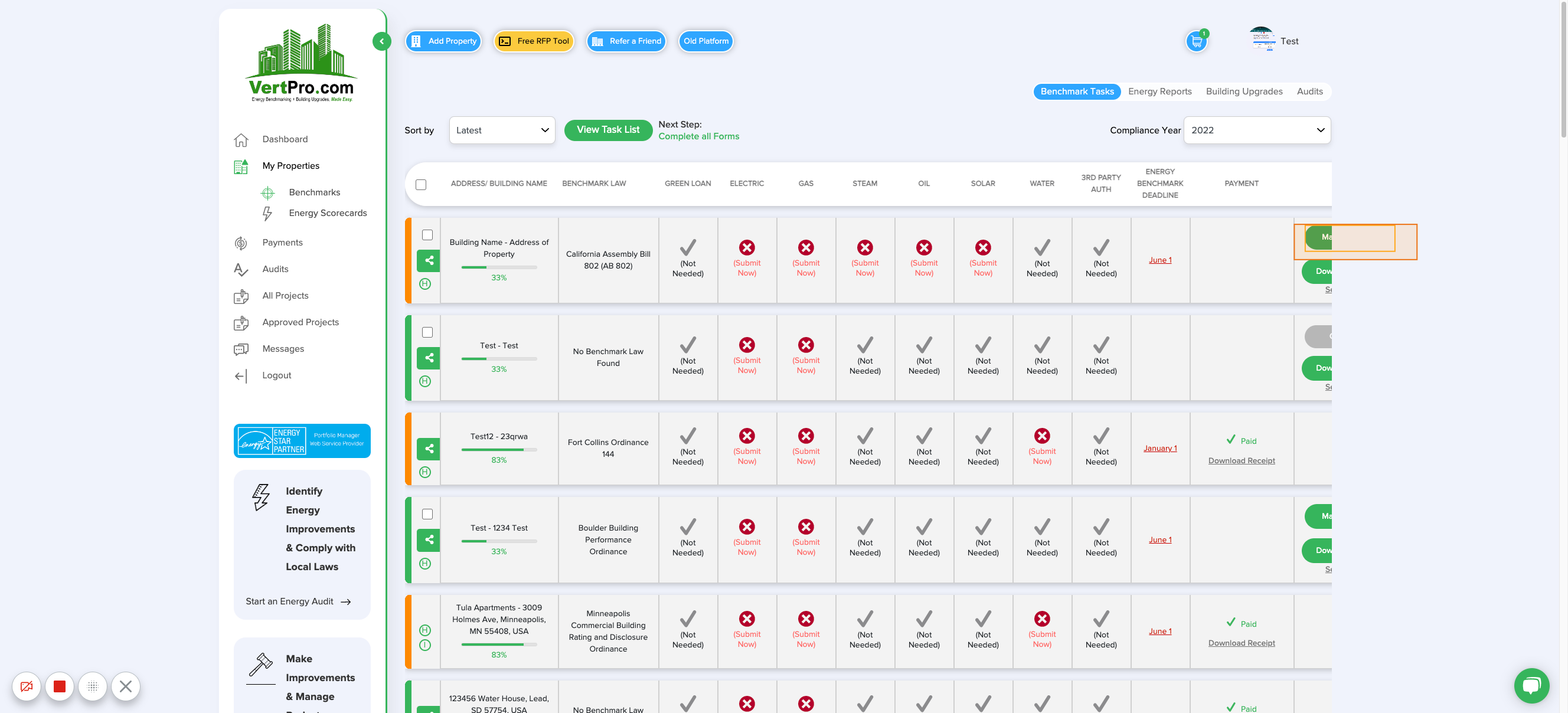Open the Compliance Year 2022 dropdown
This screenshot has height=713, width=1568.
tap(1256, 130)
